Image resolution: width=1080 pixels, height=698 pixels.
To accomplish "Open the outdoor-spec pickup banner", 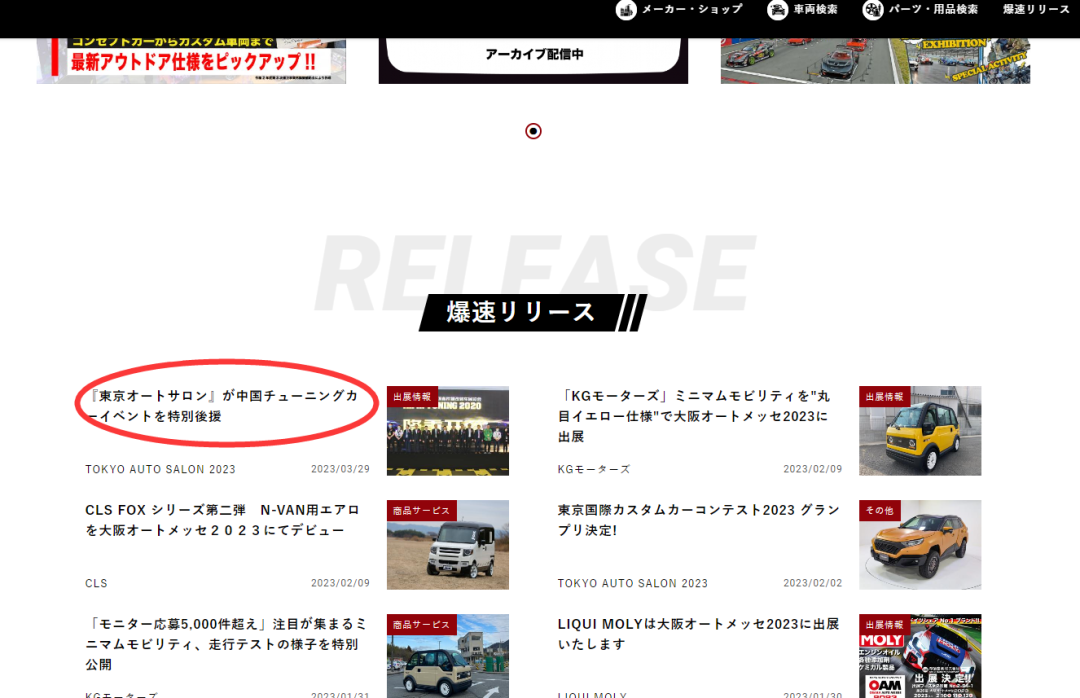I will coord(191,61).
